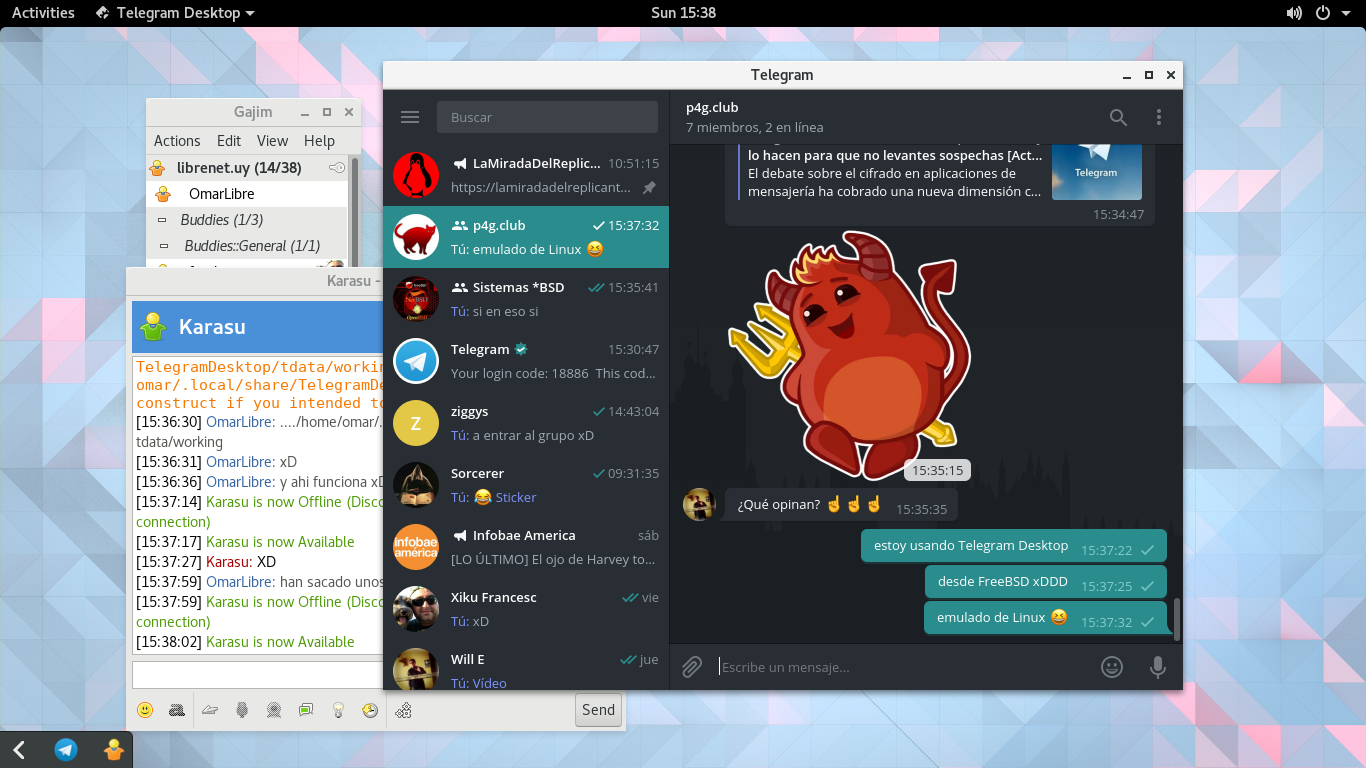
Task: Open the ziggys conversation
Action: (x=526, y=423)
